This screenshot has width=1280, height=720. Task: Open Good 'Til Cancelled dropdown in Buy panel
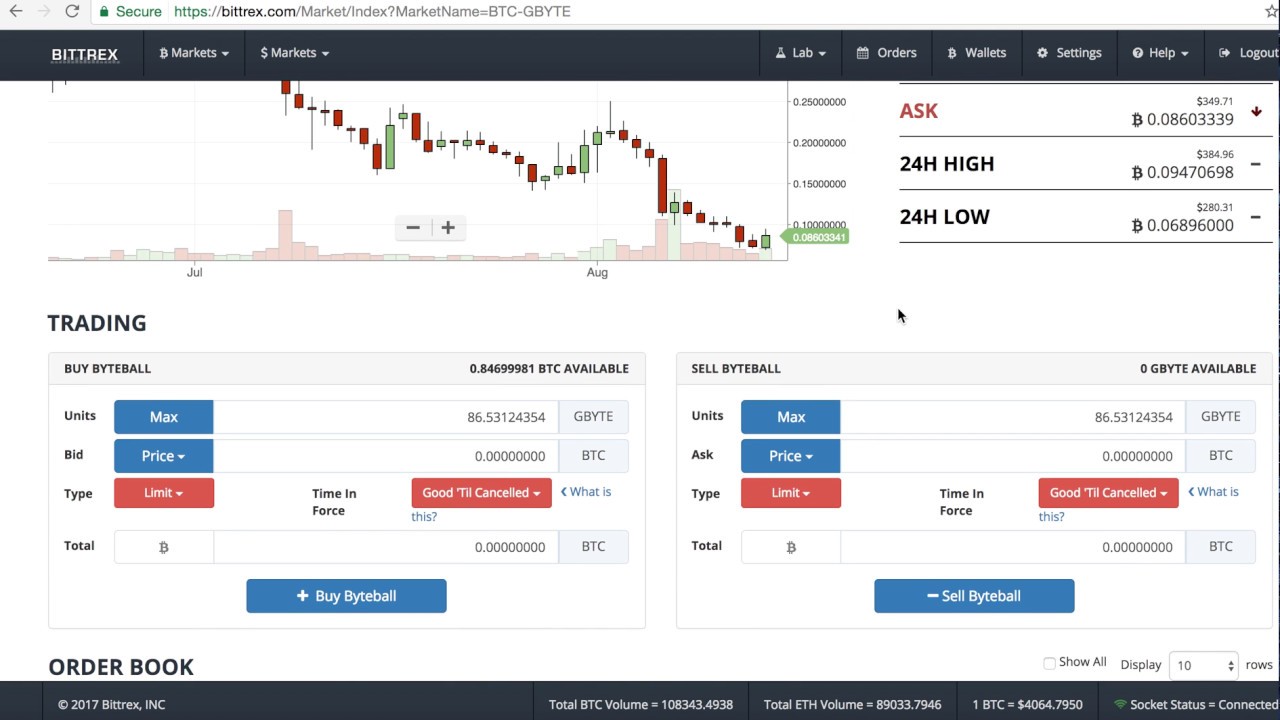pos(481,493)
